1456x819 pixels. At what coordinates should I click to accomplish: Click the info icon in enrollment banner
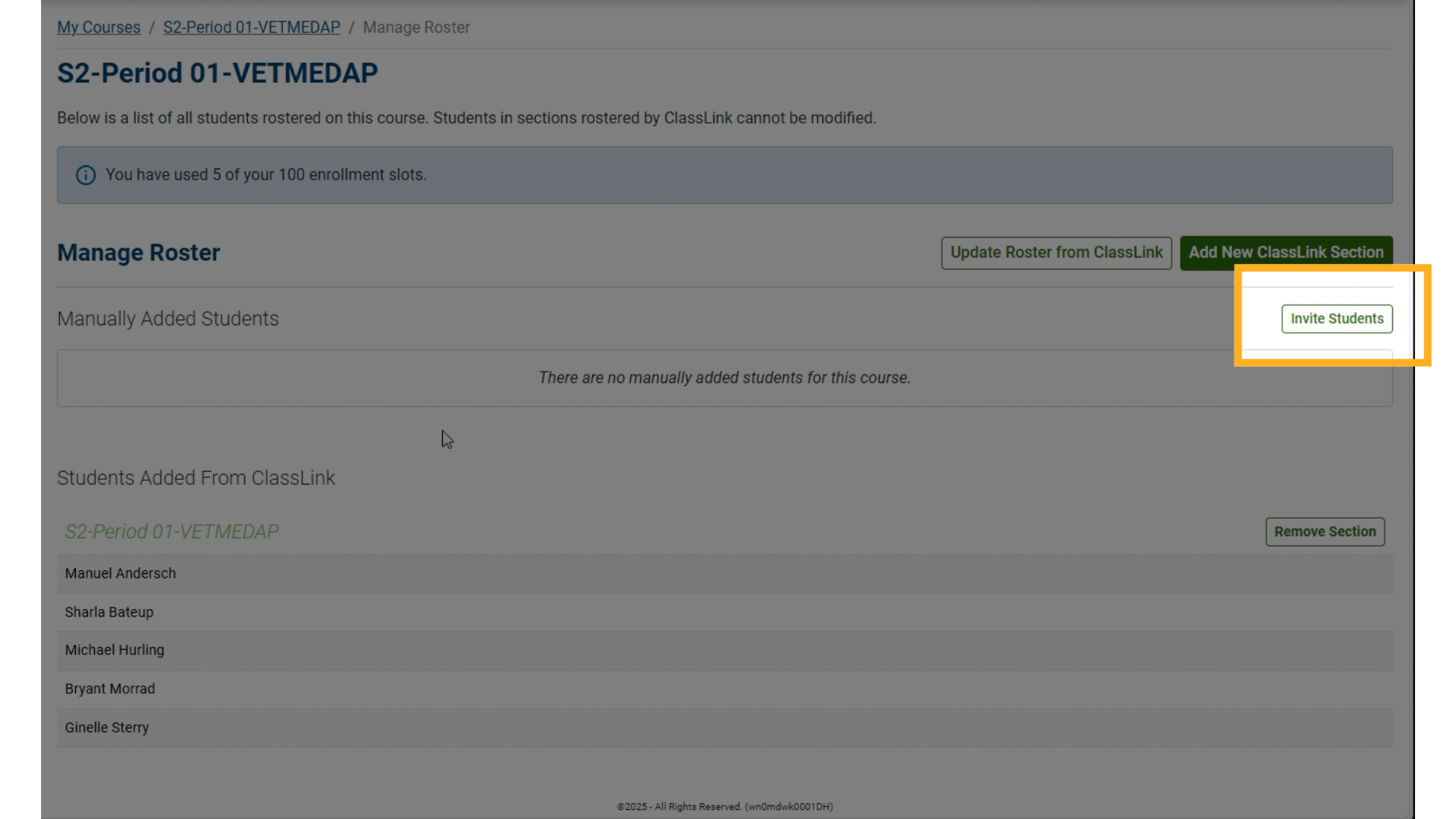point(86,175)
